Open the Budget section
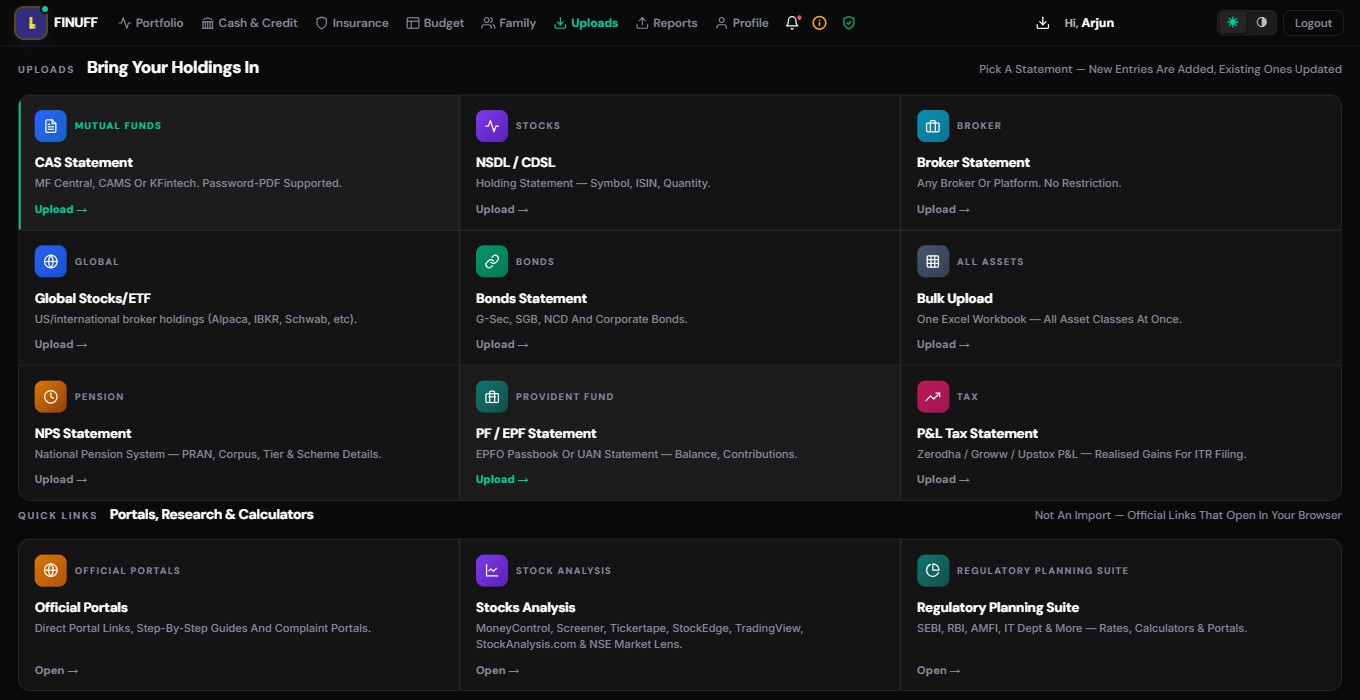This screenshot has height=700, width=1360. click(x=435, y=23)
